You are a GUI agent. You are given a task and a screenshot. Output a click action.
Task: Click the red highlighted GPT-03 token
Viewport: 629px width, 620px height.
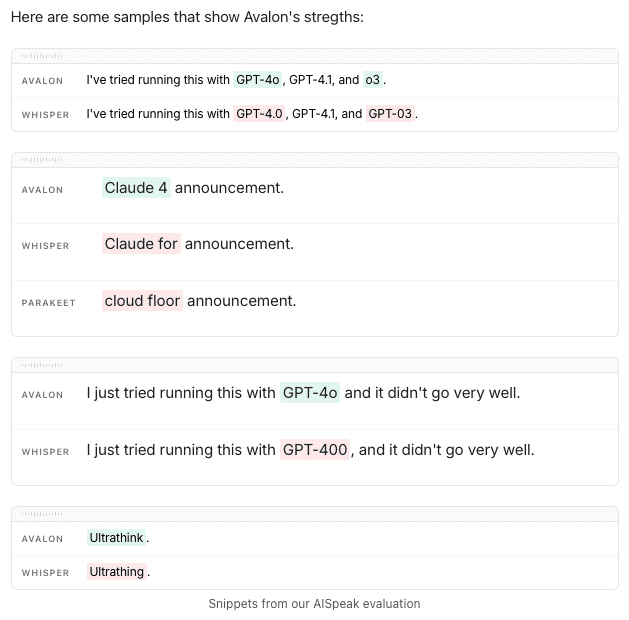(x=390, y=114)
